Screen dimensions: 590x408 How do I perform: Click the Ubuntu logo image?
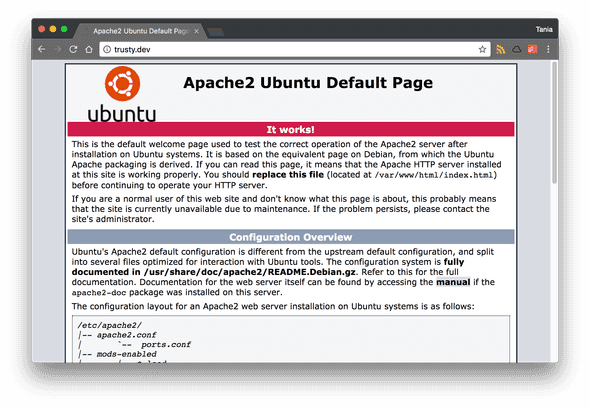122,94
